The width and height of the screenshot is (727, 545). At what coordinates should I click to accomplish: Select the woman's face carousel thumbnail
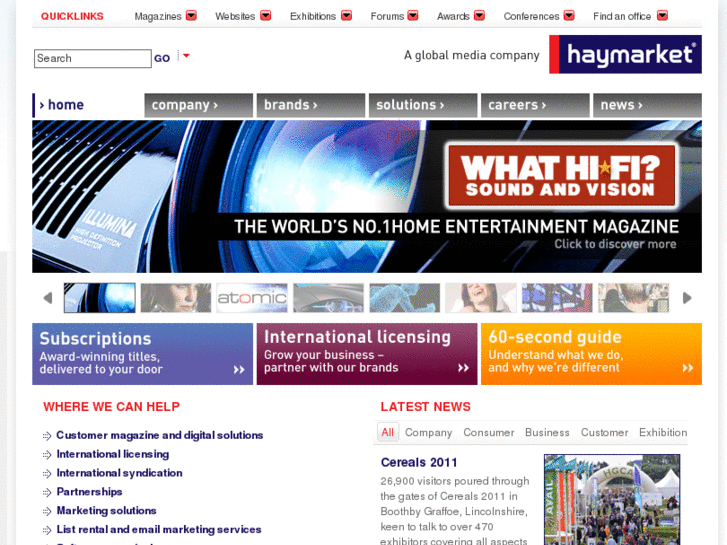pyautogui.click(x=176, y=298)
